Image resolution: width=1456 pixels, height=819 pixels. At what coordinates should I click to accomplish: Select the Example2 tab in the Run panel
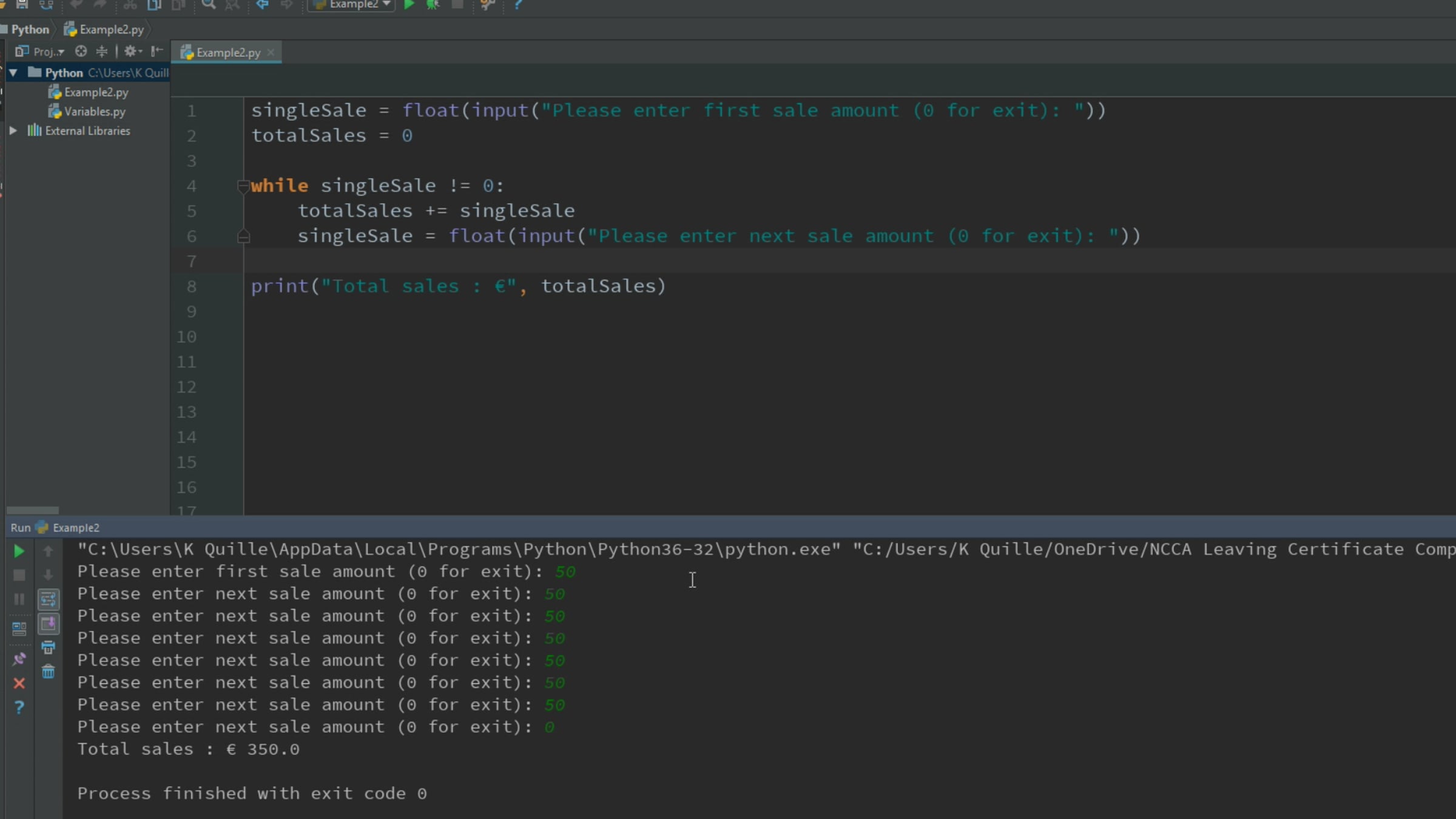click(x=69, y=528)
